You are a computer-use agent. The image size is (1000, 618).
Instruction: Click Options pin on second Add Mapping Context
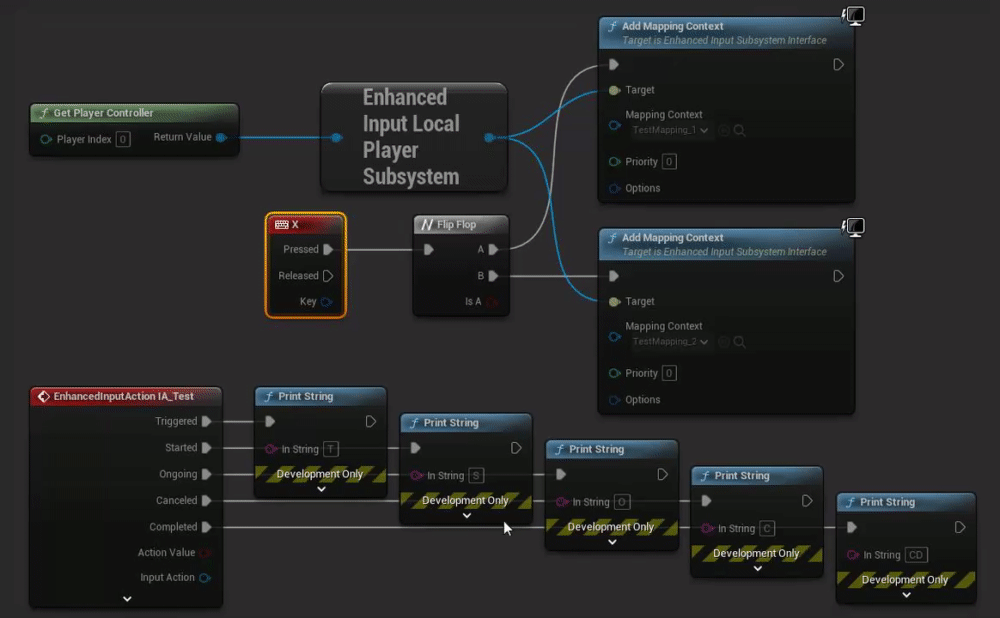[x=614, y=400]
